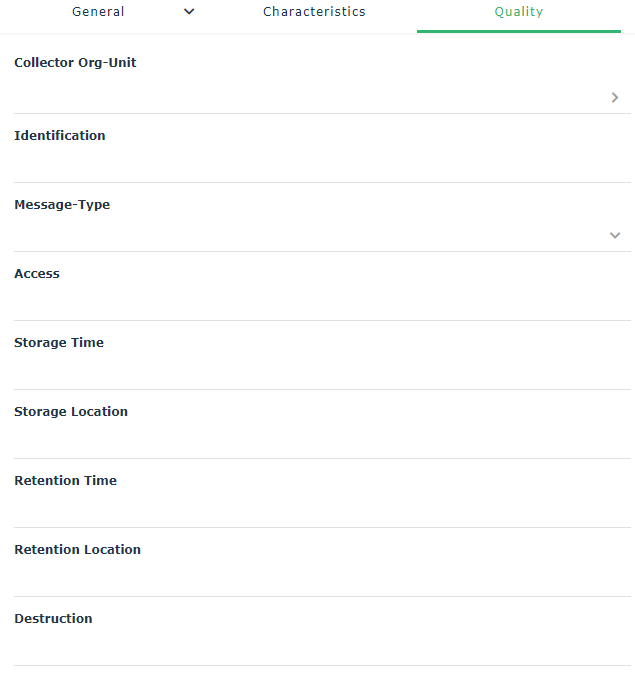635x686 pixels.
Task: Open Collector Org-Unit picker via right arrow
Action: 615,97
